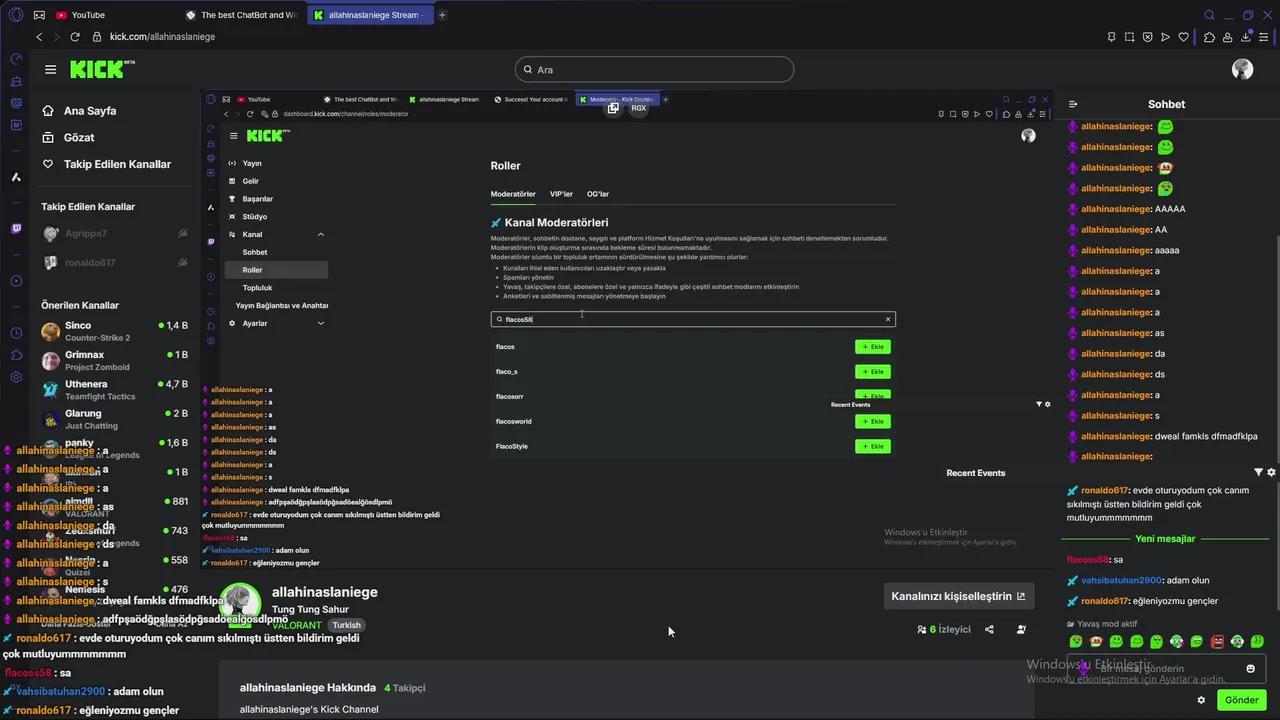Click Ekle button next to FlacoStyle
This screenshot has height=720, width=1280.
pyautogui.click(x=873, y=446)
